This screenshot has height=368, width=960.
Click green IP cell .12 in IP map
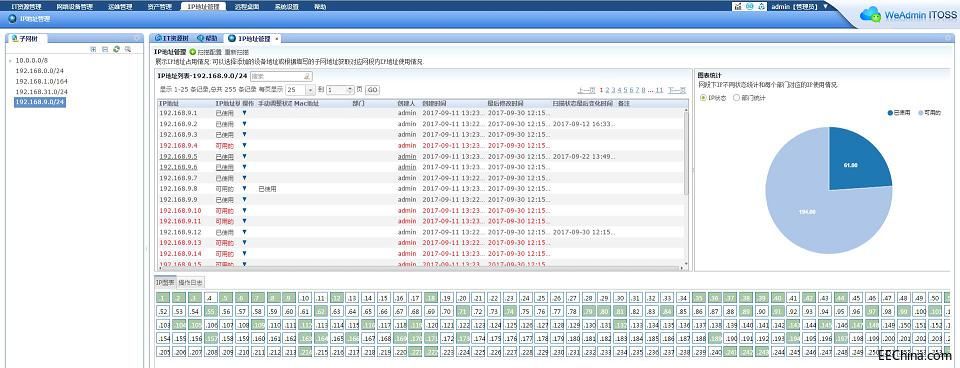[x=336, y=298]
